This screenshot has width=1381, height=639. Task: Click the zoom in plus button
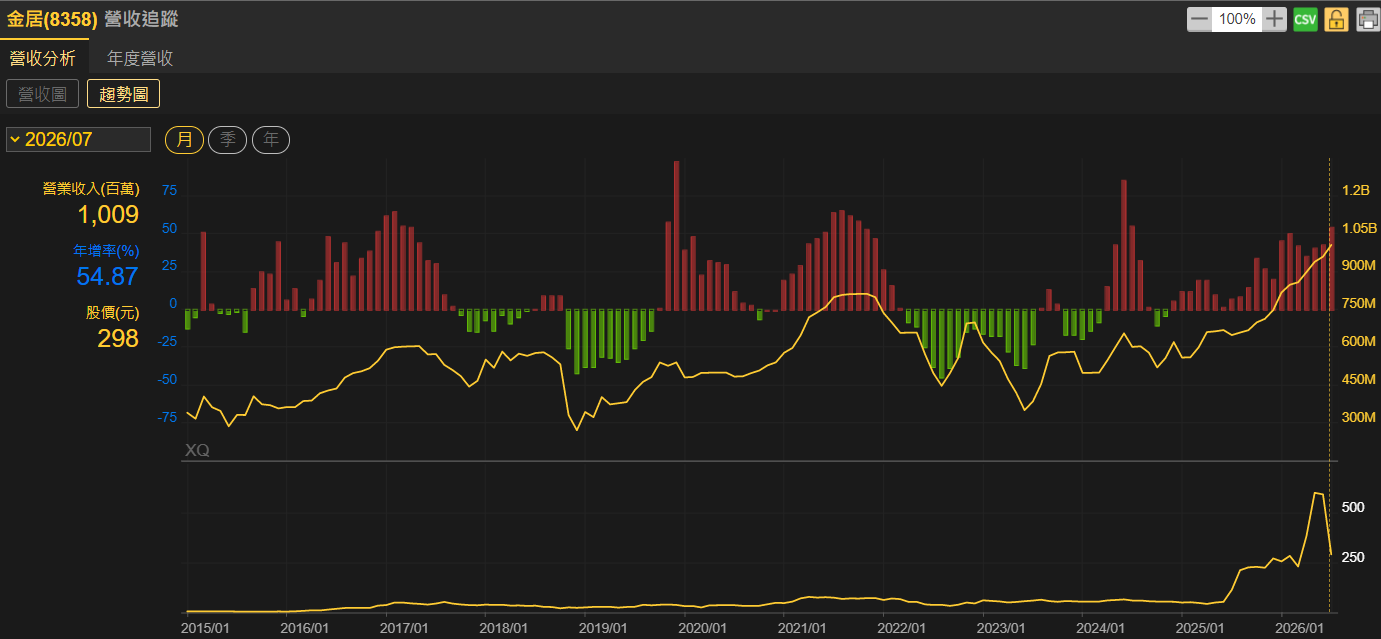point(1274,19)
